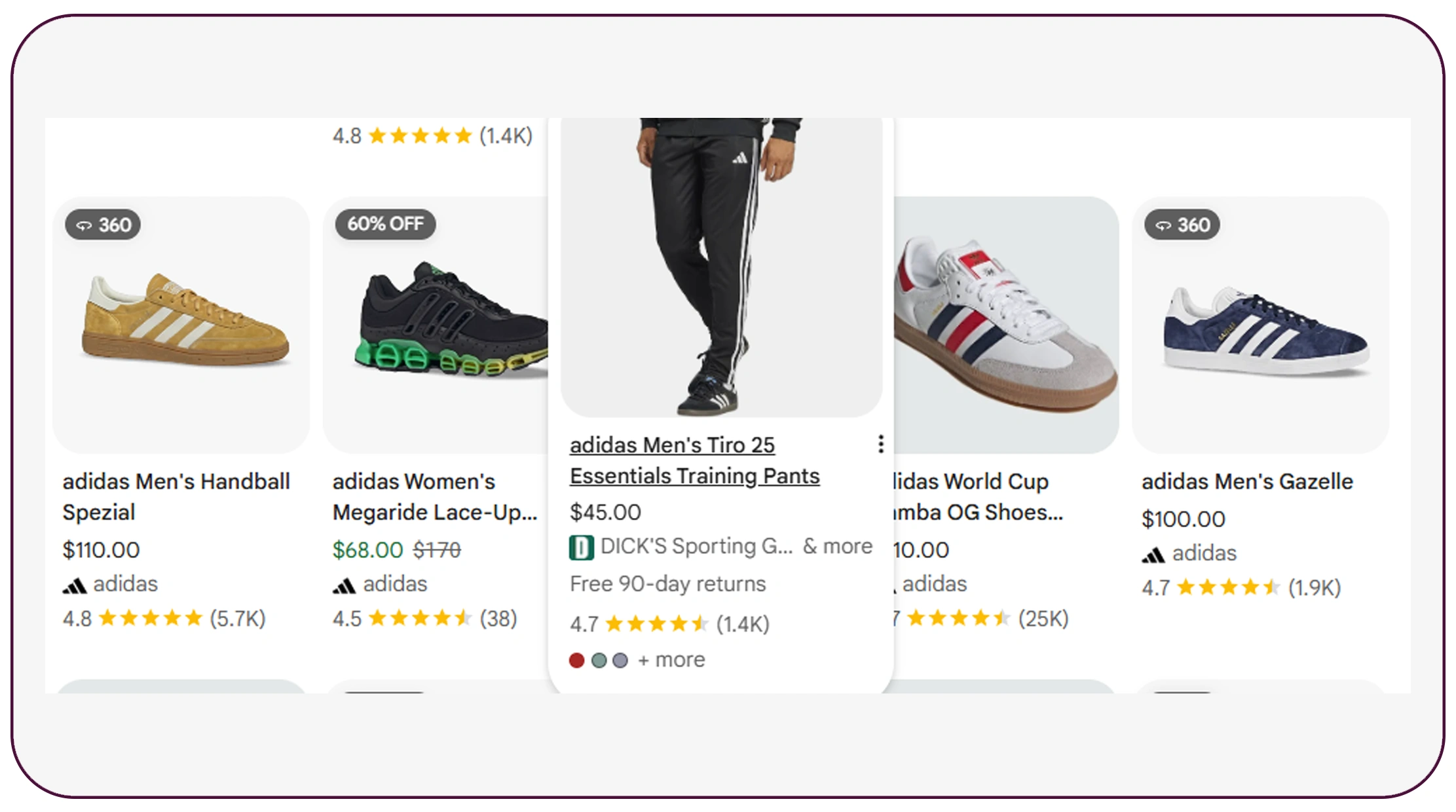Click the Tiro 25 training pants image

[x=720, y=268]
